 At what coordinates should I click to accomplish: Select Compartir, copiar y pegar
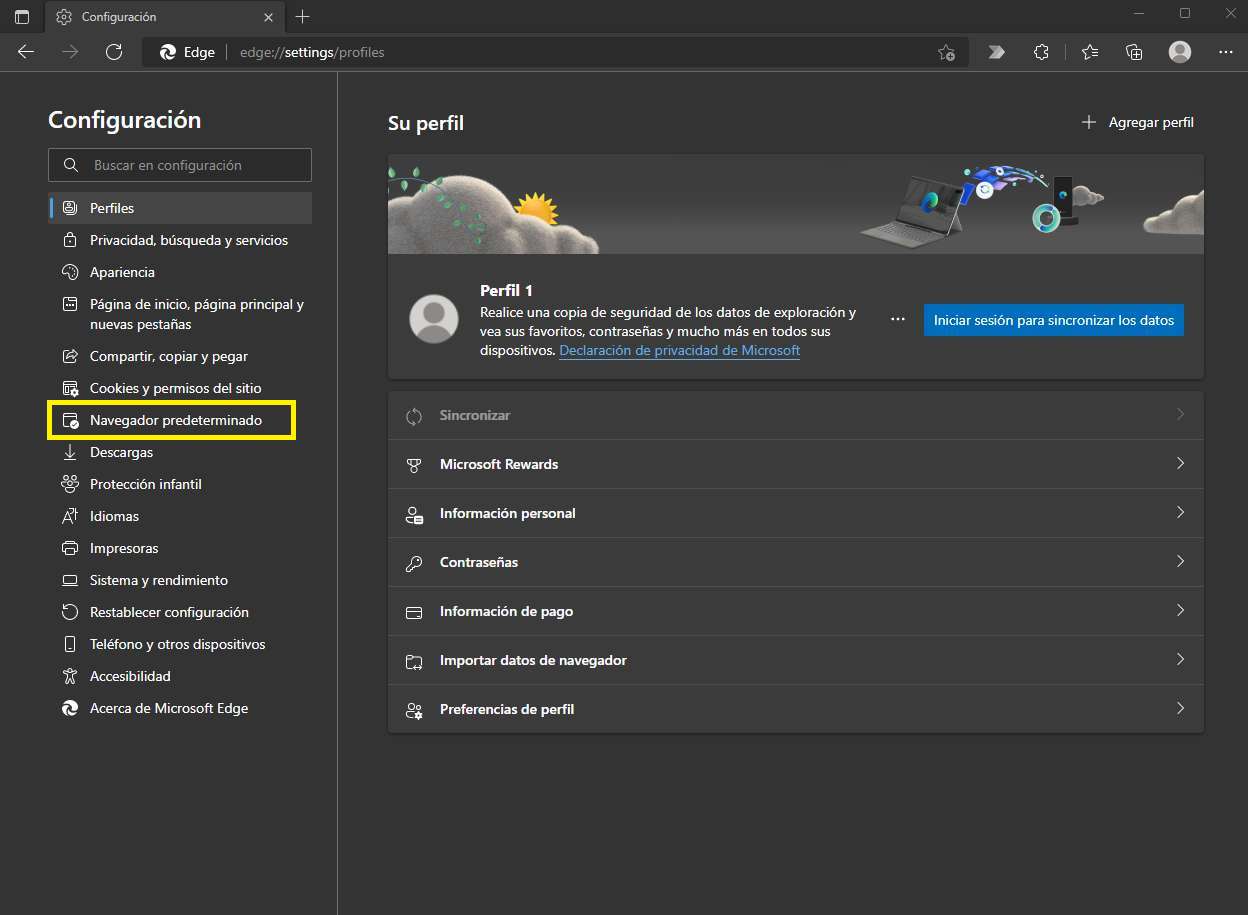pyautogui.click(x=180, y=356)
